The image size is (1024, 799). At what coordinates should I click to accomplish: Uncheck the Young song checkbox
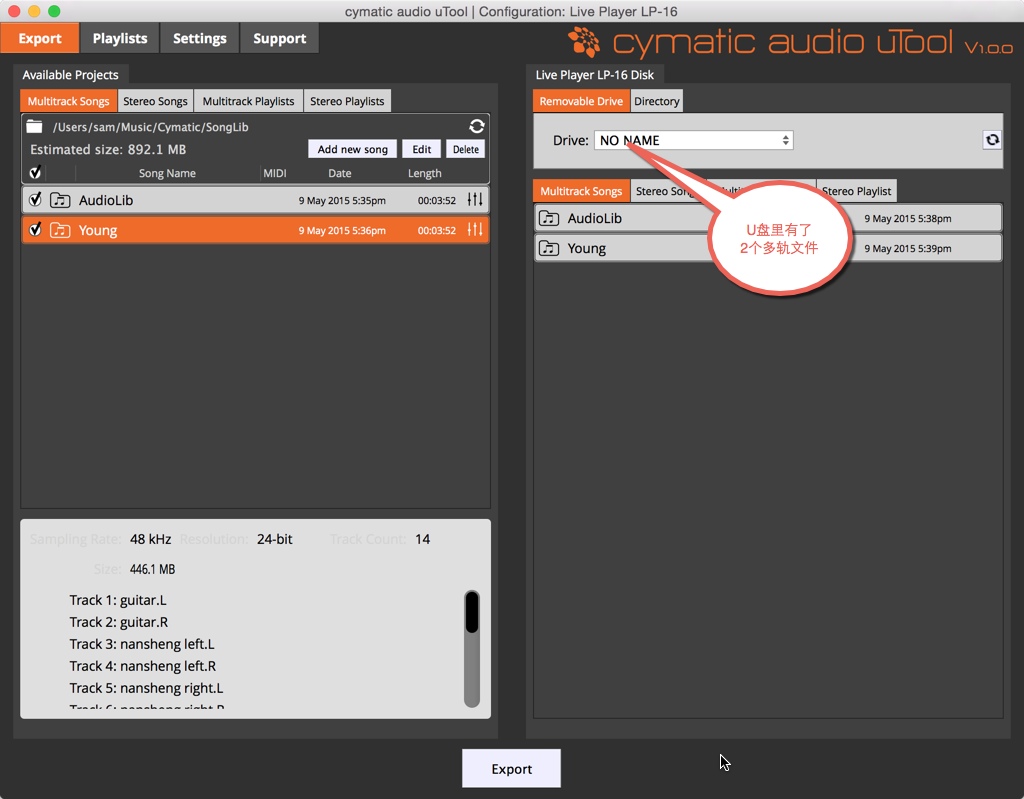click(x=35, y=229)
